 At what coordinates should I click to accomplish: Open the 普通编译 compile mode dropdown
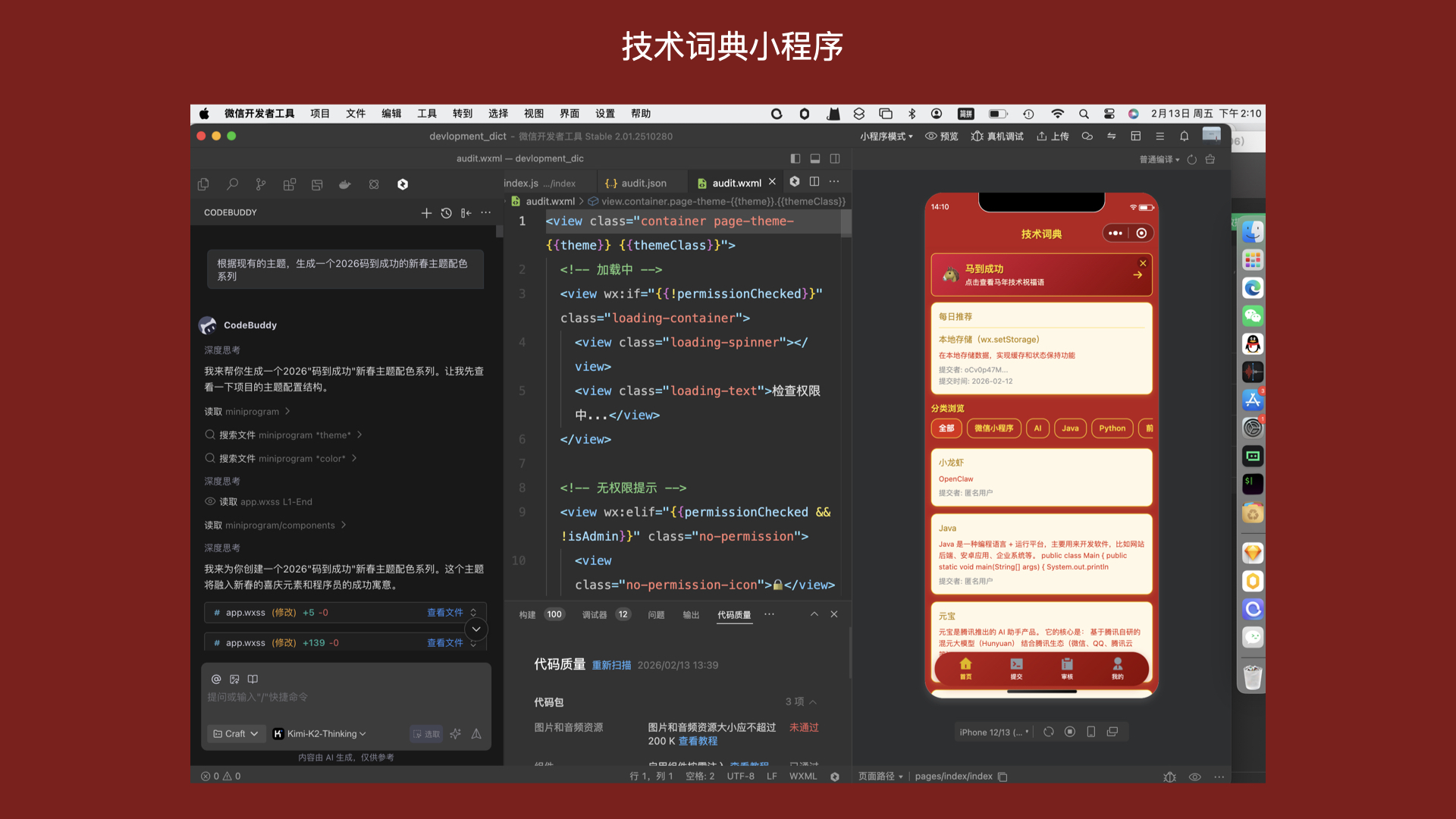coord(1159,159)
